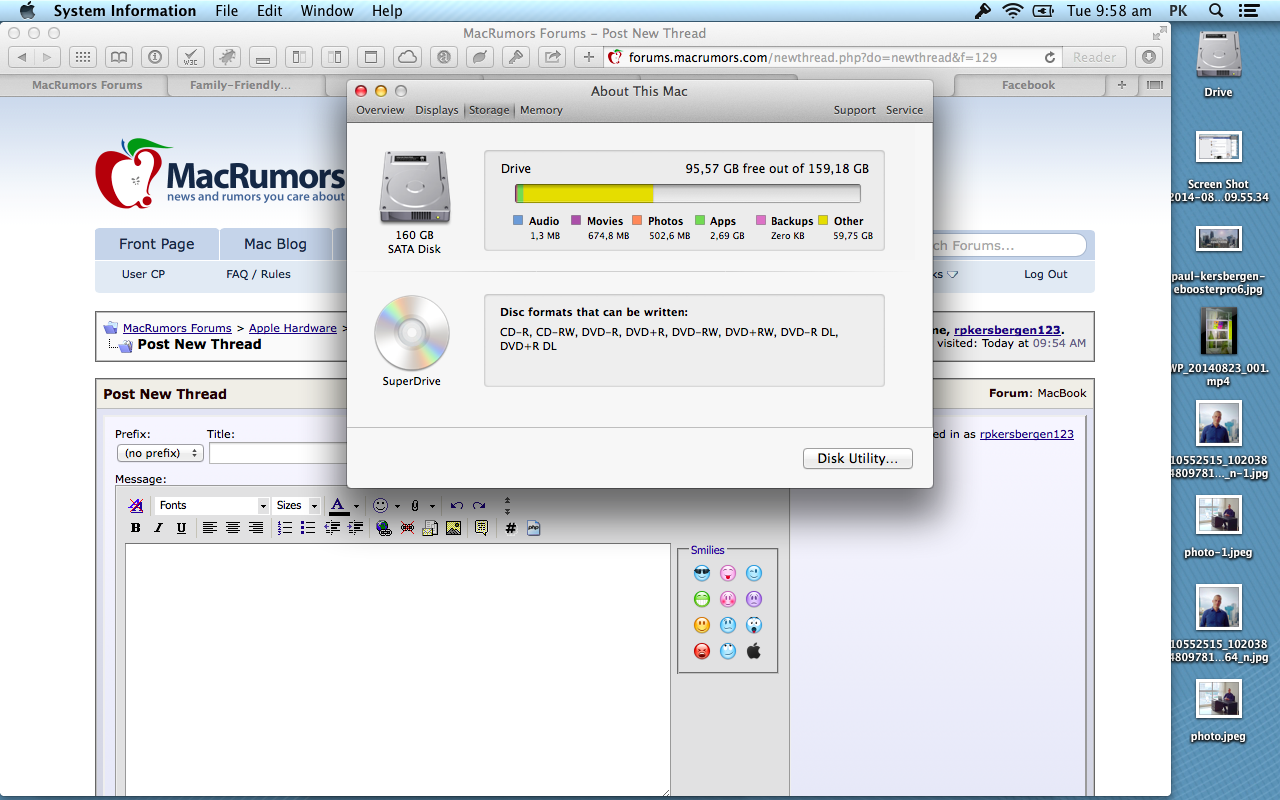Screen dimensions: 1280x800
Task: Open the Sizes dropdown
Action: pos(297,506)
